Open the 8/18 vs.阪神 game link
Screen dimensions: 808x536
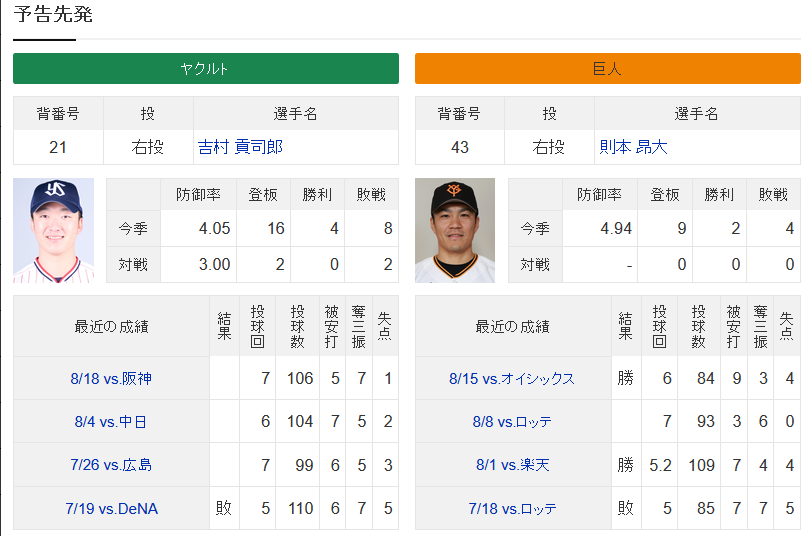tap(111, 378)
